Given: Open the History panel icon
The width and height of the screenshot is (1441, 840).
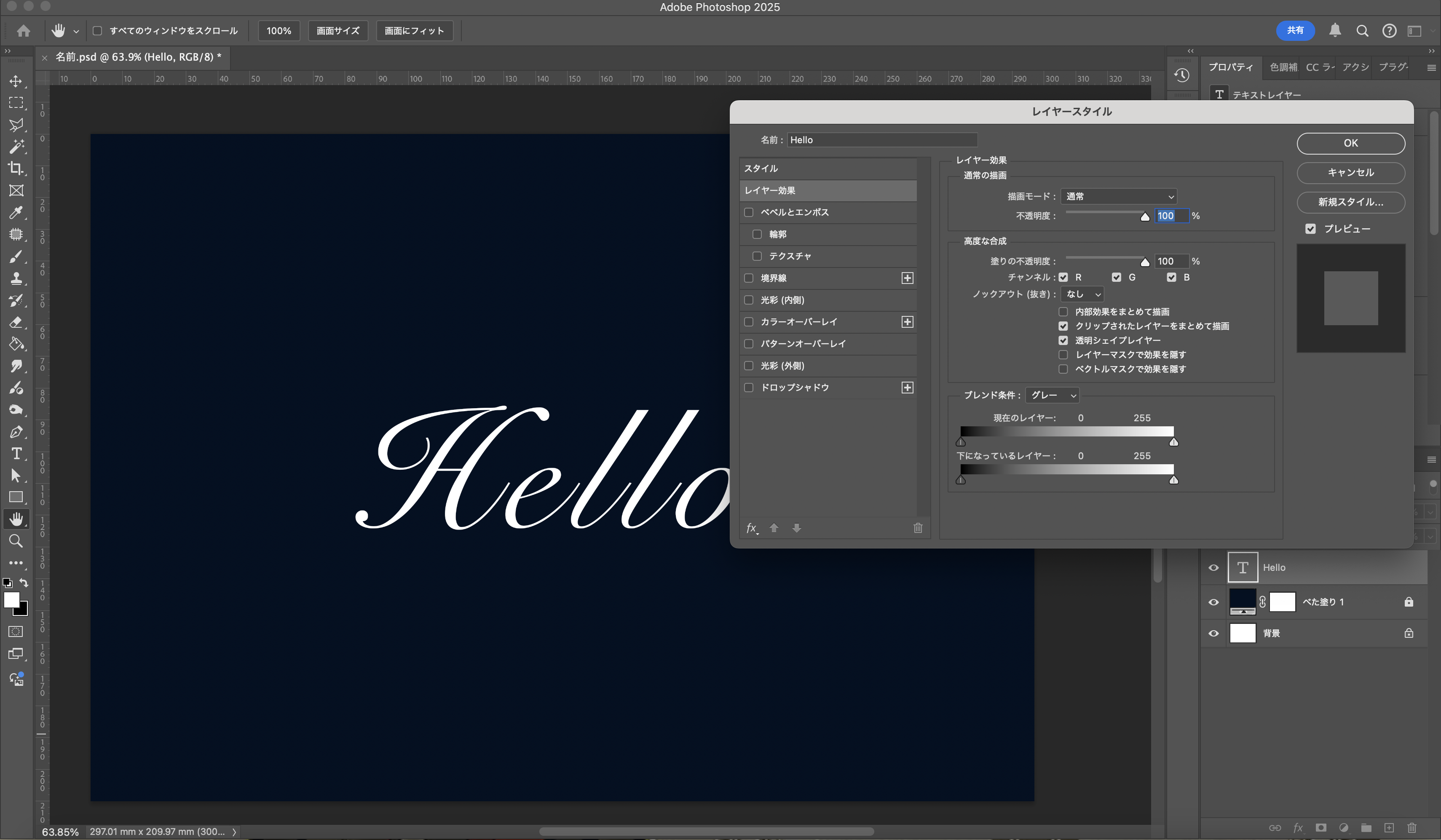Looking at the screenshot, I should tap(1182, 75).
